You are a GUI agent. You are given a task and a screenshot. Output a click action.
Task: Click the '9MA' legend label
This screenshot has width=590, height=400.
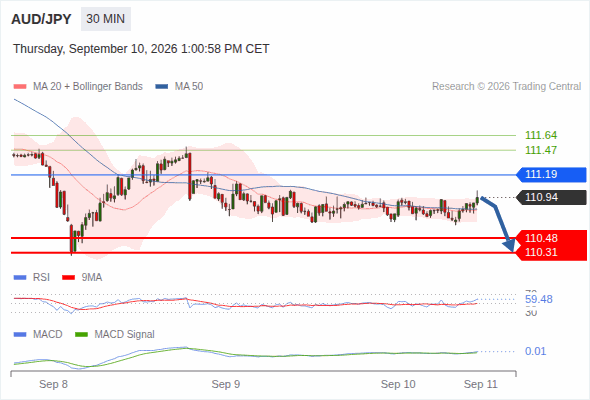[92, 278]
